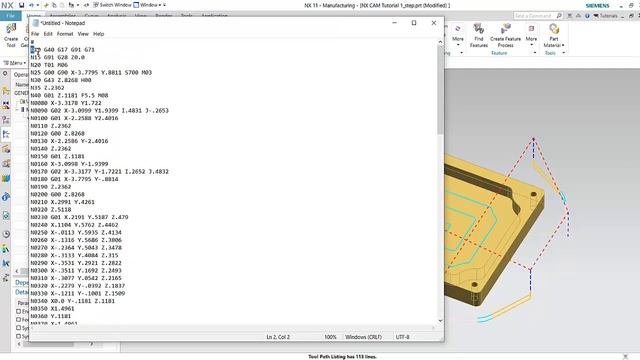Click line N0340 X0.0 Y-.1181 in Notepad
Image resolution: width=640 pixels, height=360 pixels.
[x=73, y=301]
